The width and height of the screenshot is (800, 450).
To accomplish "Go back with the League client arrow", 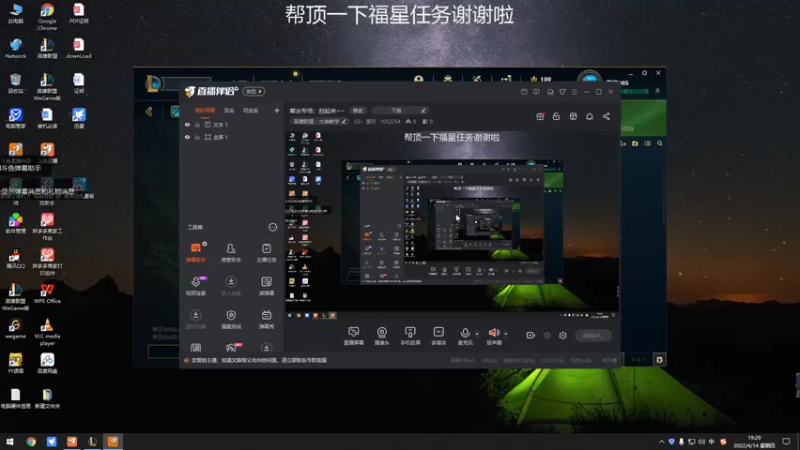I will (149, 111).
